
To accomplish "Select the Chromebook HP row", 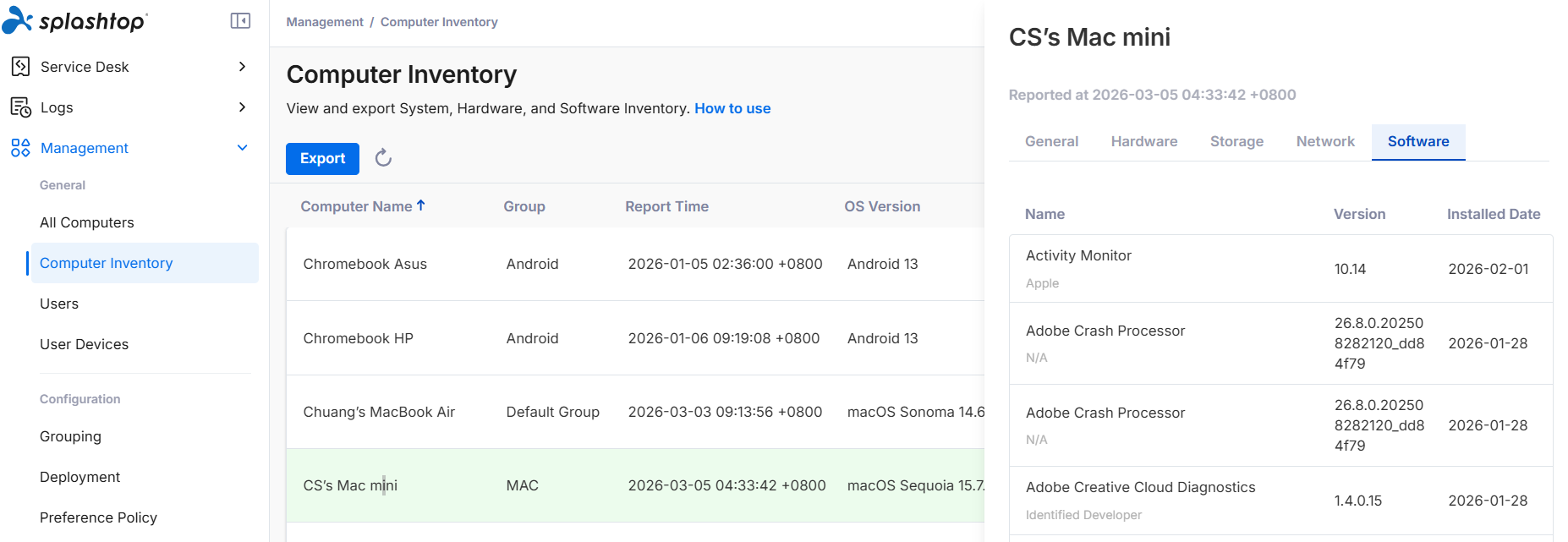I will (x=635, y=338).
